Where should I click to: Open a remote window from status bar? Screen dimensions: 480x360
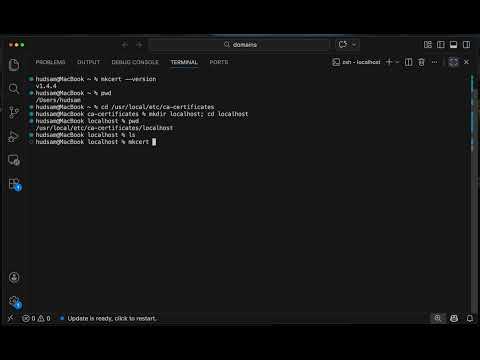(11, 318)
